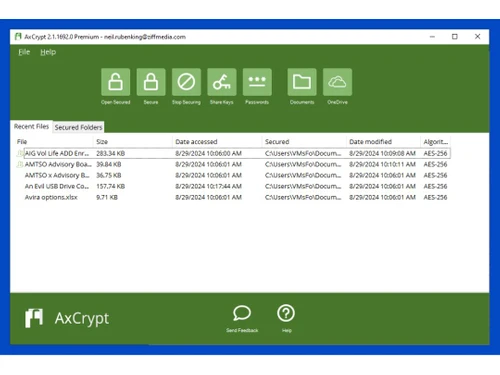Click the Open Secured unlocked padlock icon
This screenshot has height=375, width=500.
click(115, 82)
